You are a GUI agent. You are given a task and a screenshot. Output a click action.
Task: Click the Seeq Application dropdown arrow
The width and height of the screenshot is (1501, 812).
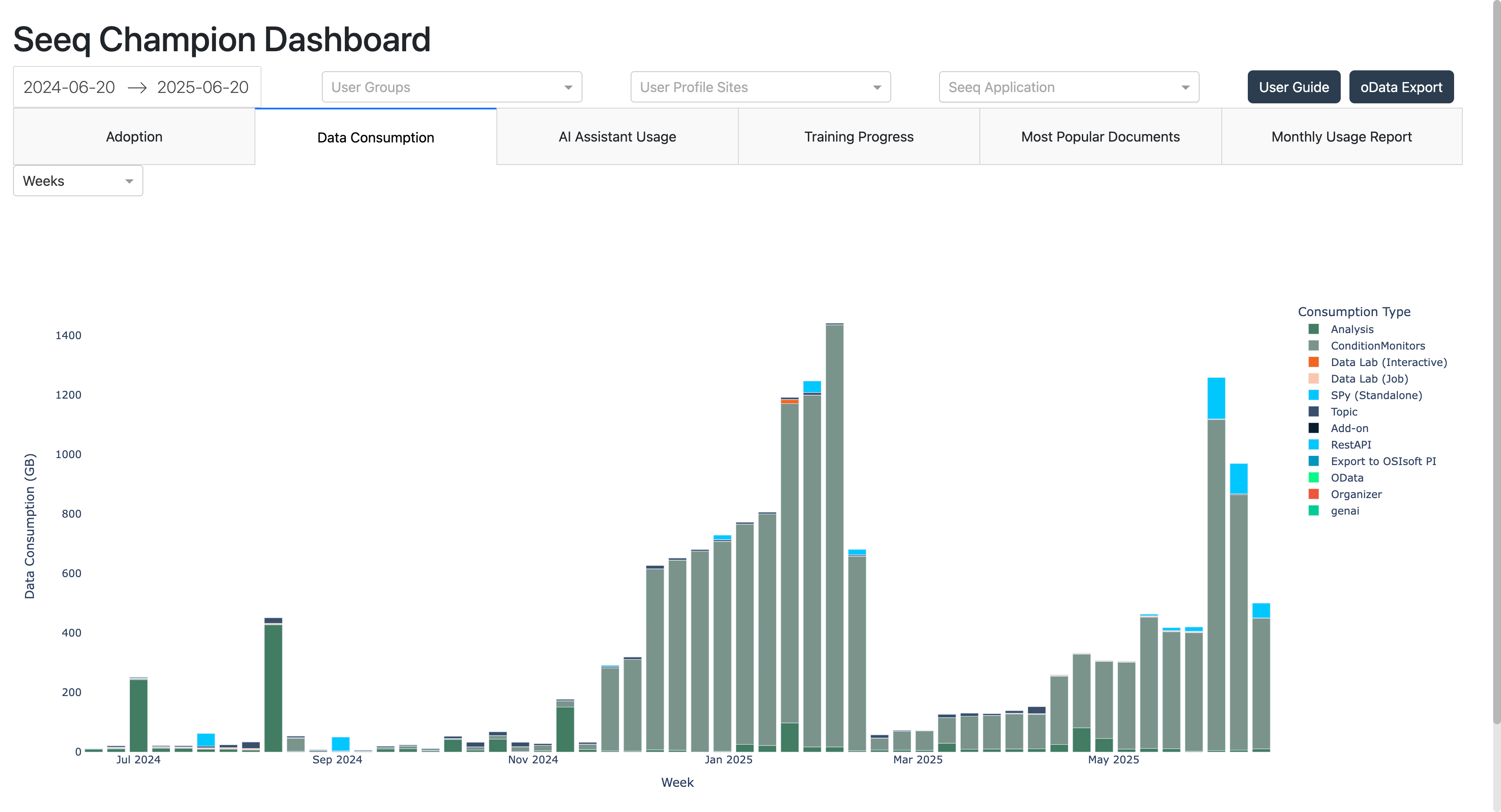click(x=1185, y=88)
